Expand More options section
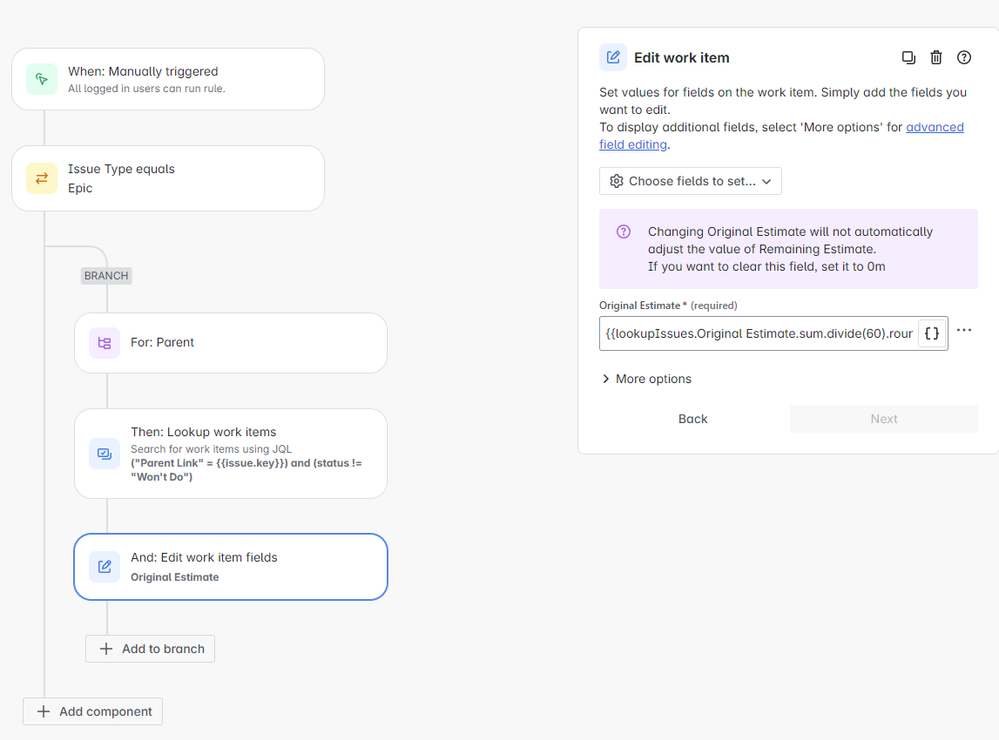Image resolution: width=999 pixels, height=740 pixels. click(647, 379)
